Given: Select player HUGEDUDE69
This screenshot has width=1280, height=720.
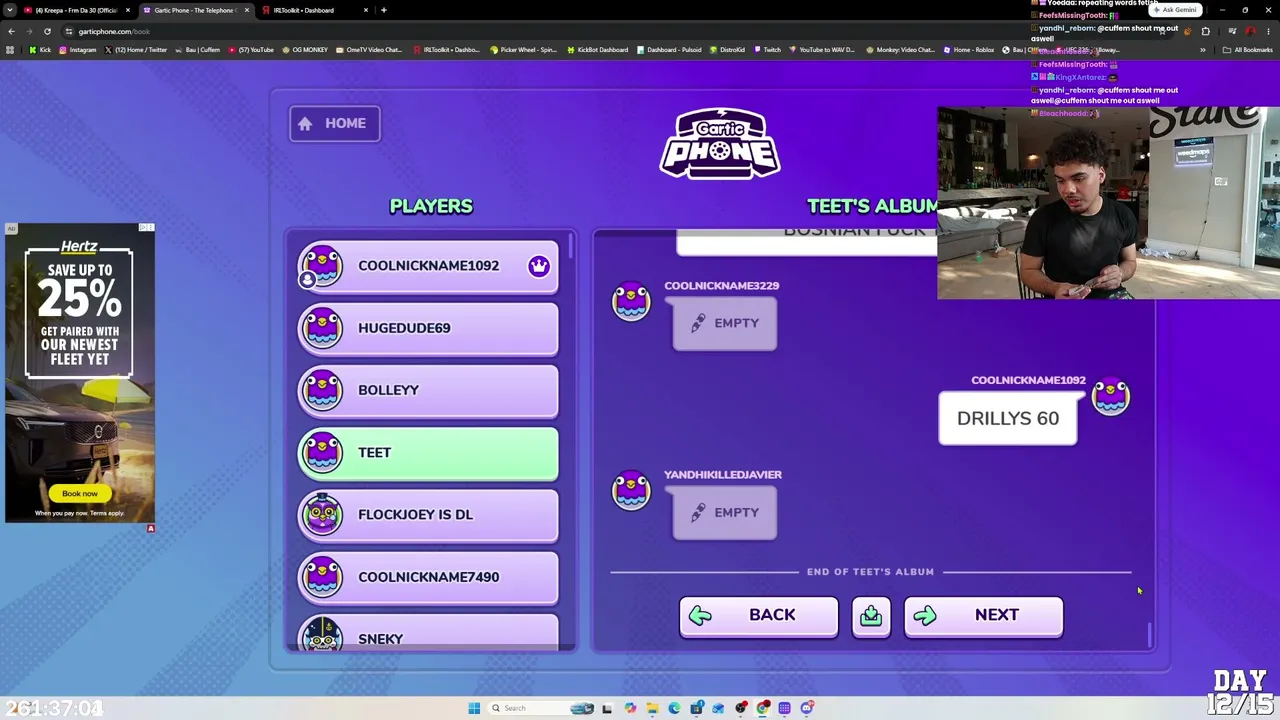Looking at the screenshot, I should pos(428,328).
